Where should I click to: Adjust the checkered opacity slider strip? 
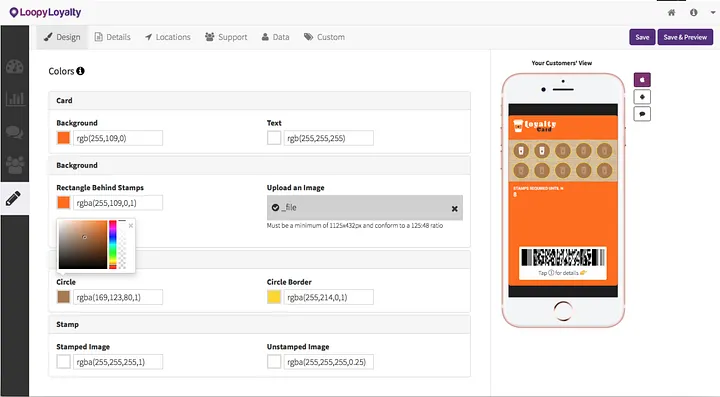[122, 245]
